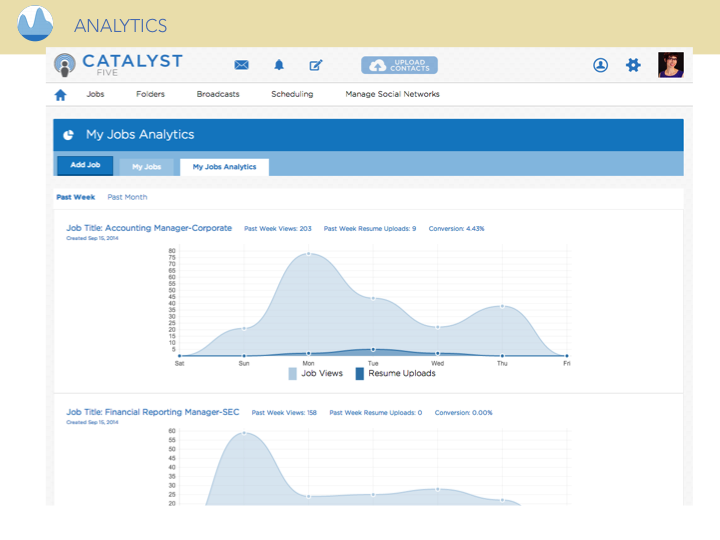Toggle the Resume Uploads legend swatch
The image size is (720, 540).
[360, 373]
